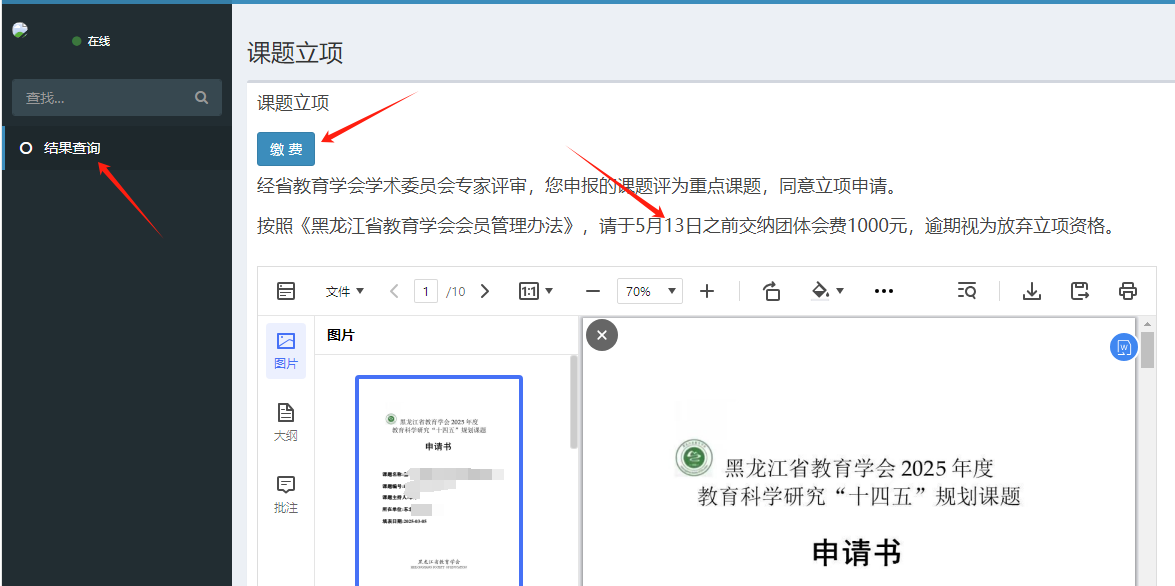Open the paint bucket background color tool
Screen dimensions: 1175x586
pos(828,291)
